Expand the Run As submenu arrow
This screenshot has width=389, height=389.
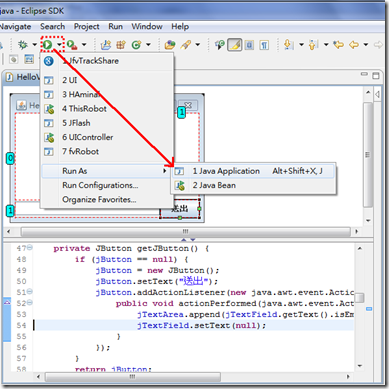point(165,171)
